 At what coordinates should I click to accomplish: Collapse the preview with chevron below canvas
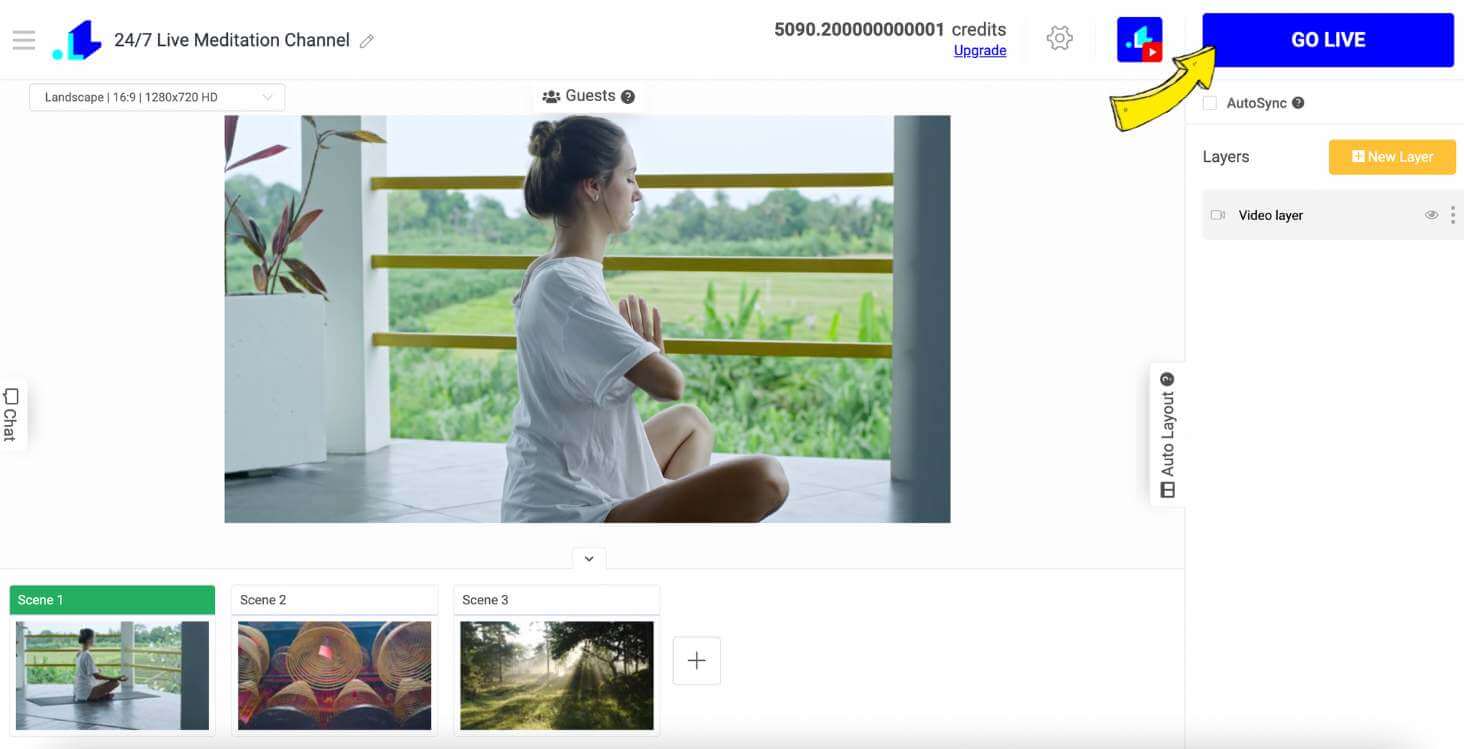pos(589,559)
